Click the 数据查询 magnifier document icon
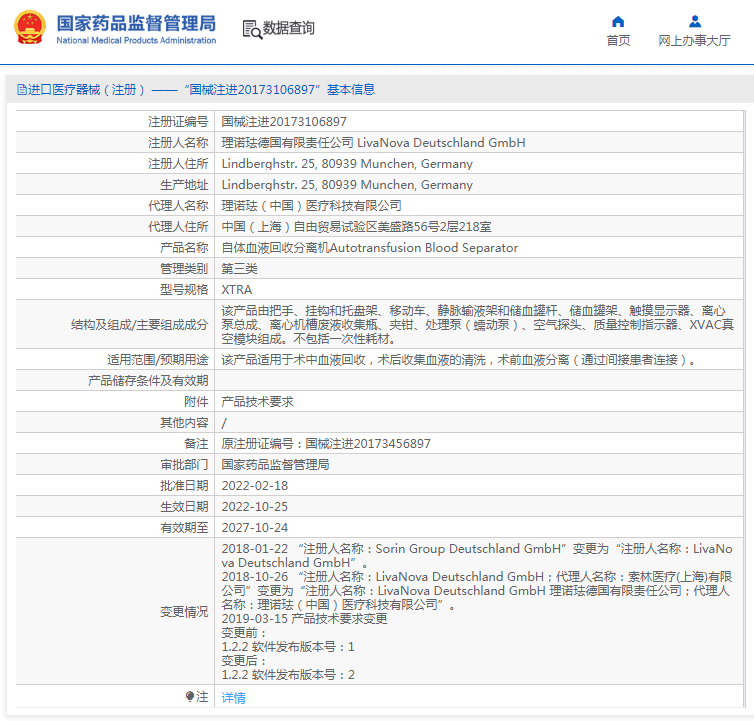754x721 pixels. [251, 29]
